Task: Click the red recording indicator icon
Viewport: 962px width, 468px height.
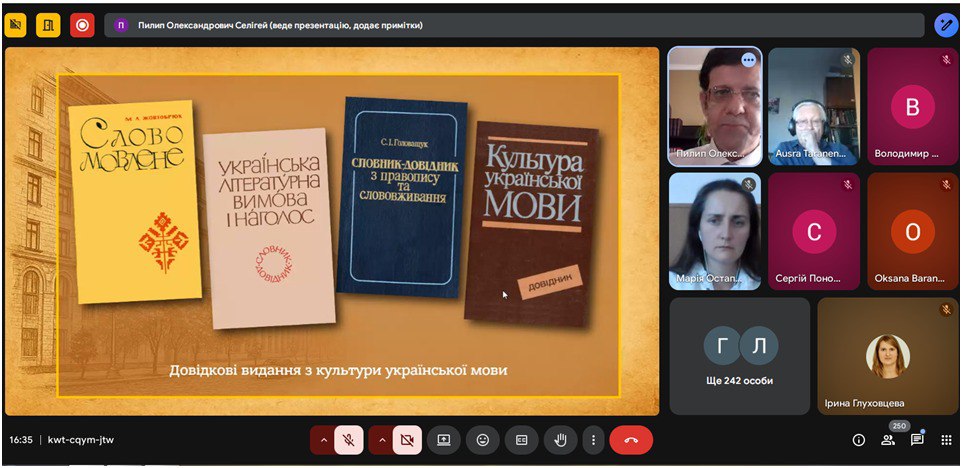Action: 82,25
